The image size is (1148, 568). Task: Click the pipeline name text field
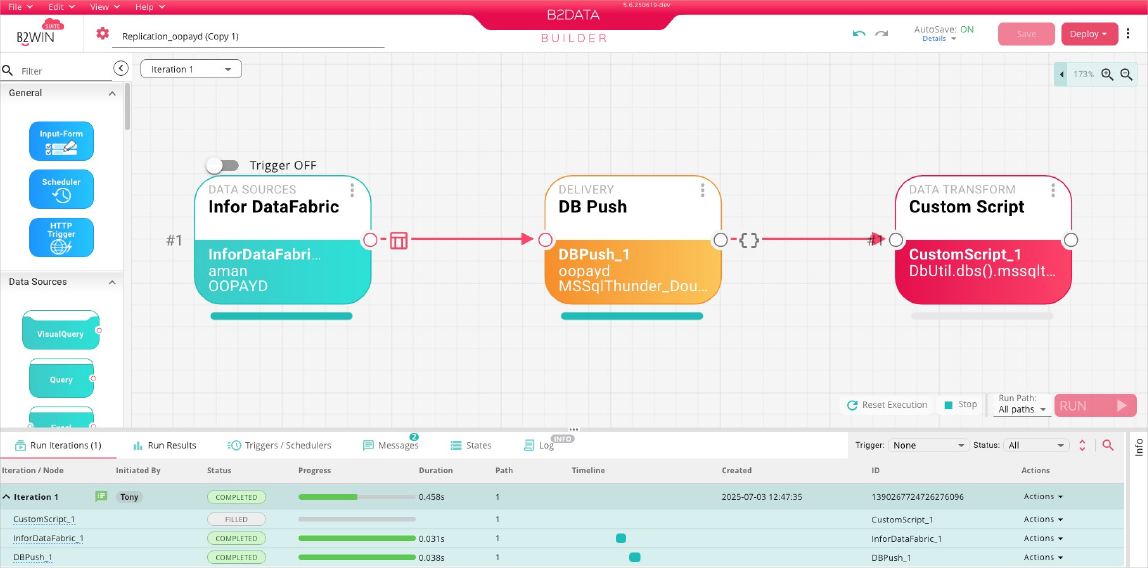[250, 36]
